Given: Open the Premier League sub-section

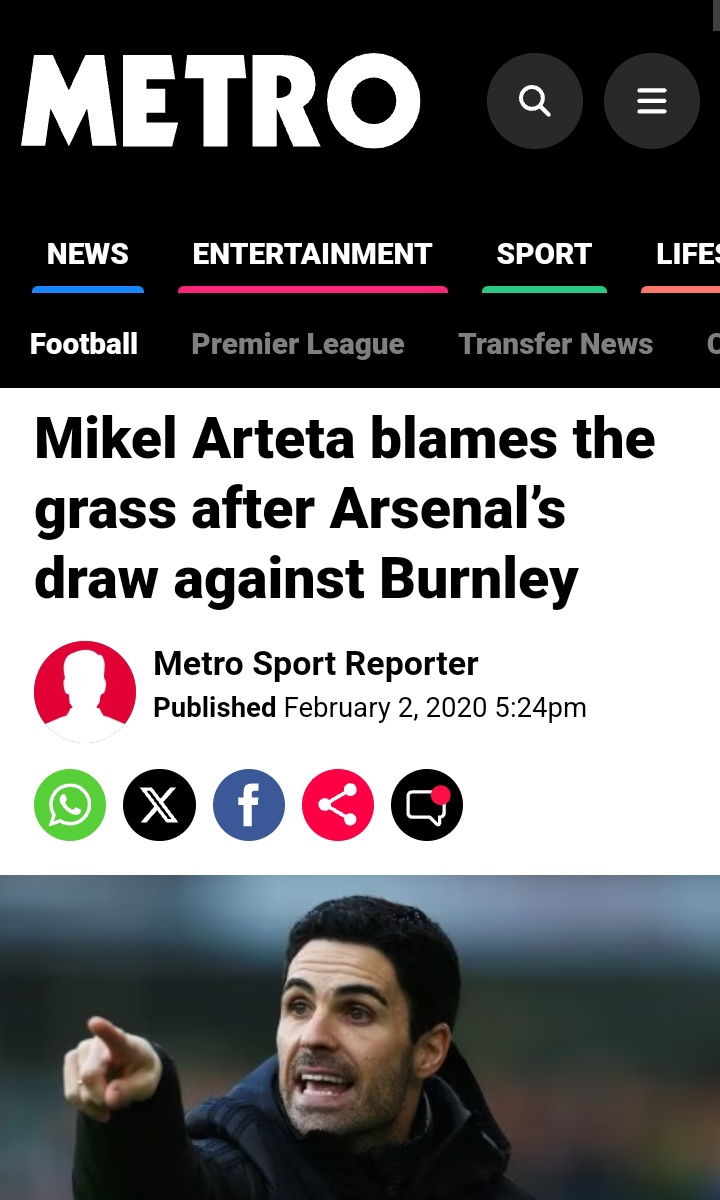Looking at the screenshot, I should [x=298, y=344].
